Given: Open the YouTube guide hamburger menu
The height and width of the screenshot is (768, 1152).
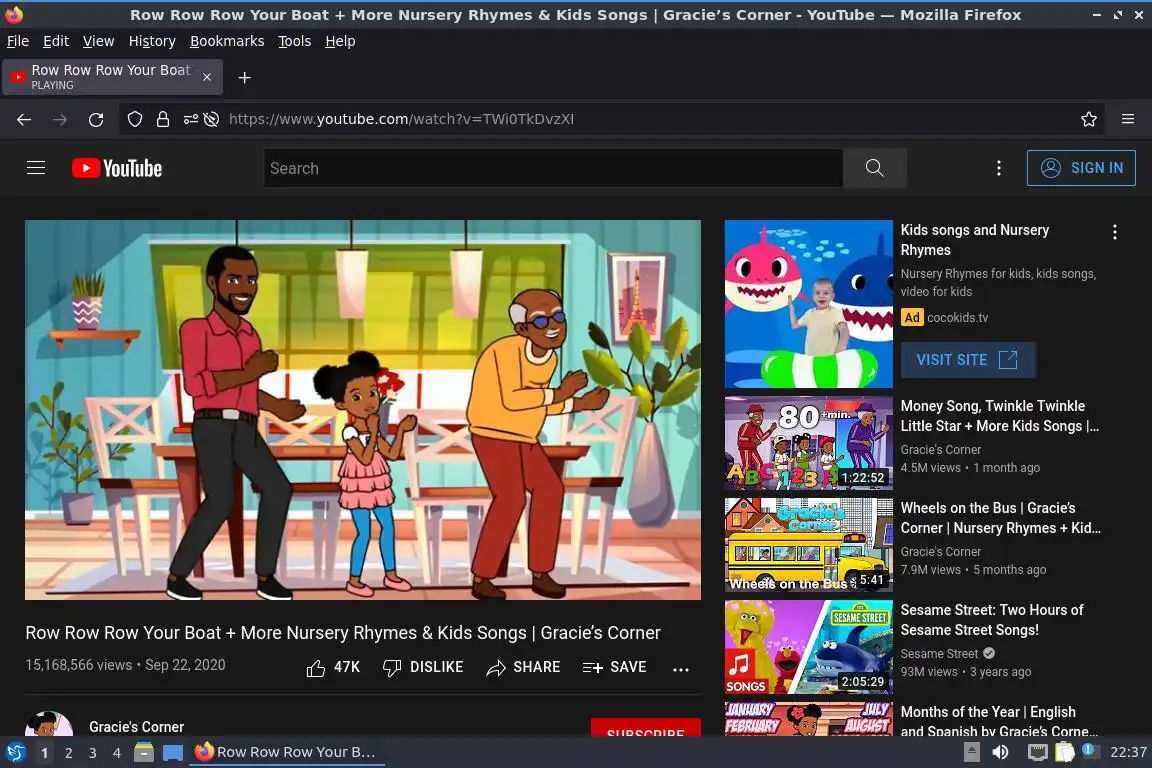Looking at the screenshot, I should coord(36,168).
